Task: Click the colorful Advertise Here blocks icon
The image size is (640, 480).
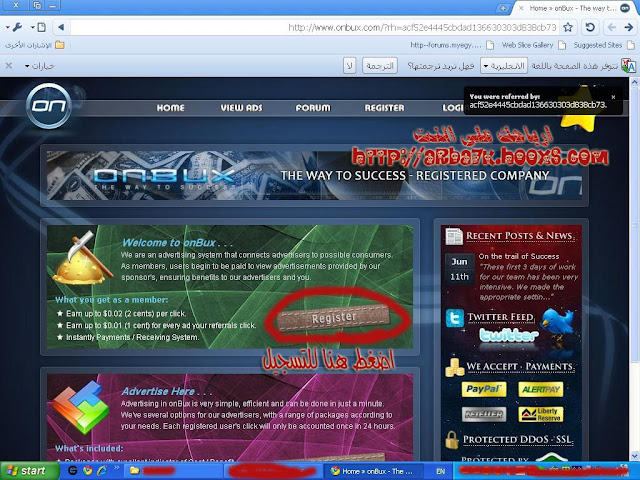Action: (x=81, y=406)
